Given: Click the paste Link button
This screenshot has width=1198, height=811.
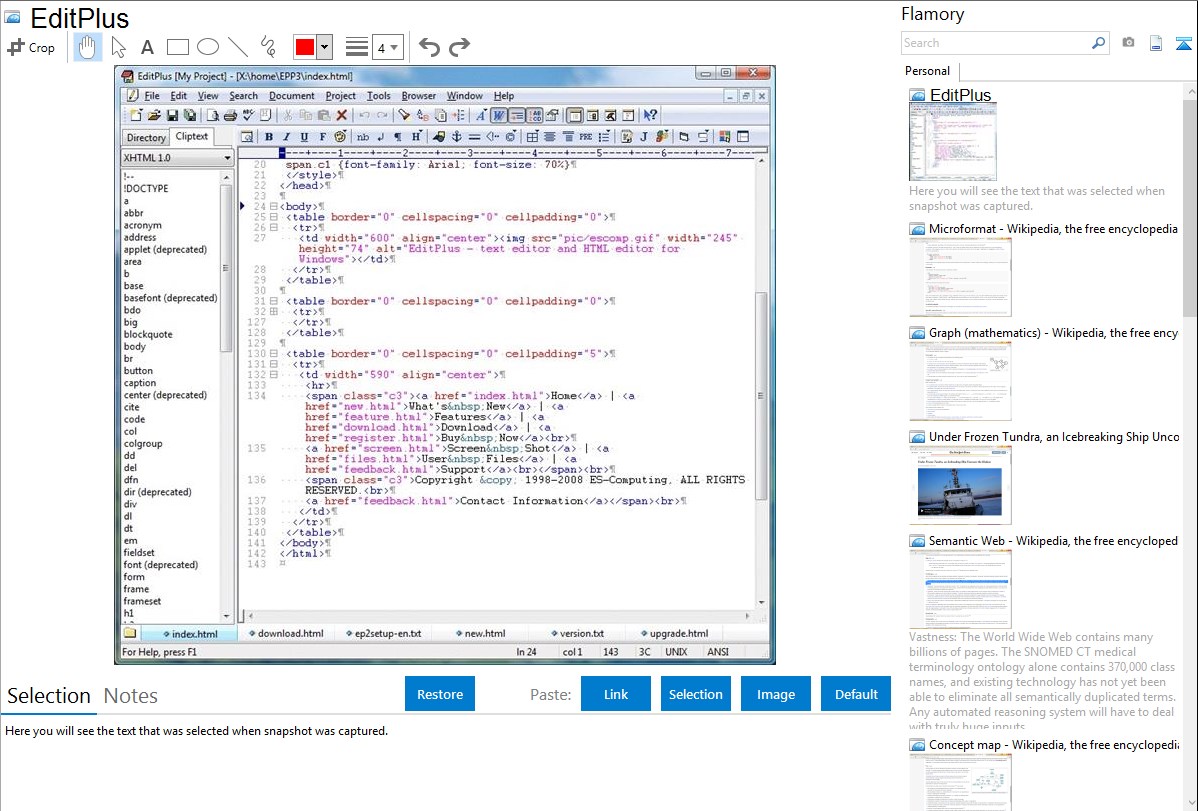Looking at the screenshot, I should pyautogui.click(x=616, y=694).
